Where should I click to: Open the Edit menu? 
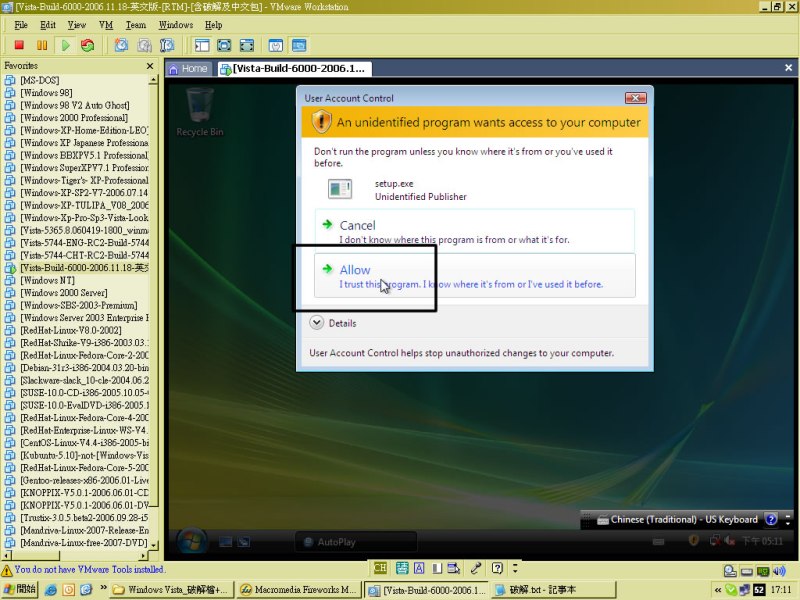tap(48, 25)
